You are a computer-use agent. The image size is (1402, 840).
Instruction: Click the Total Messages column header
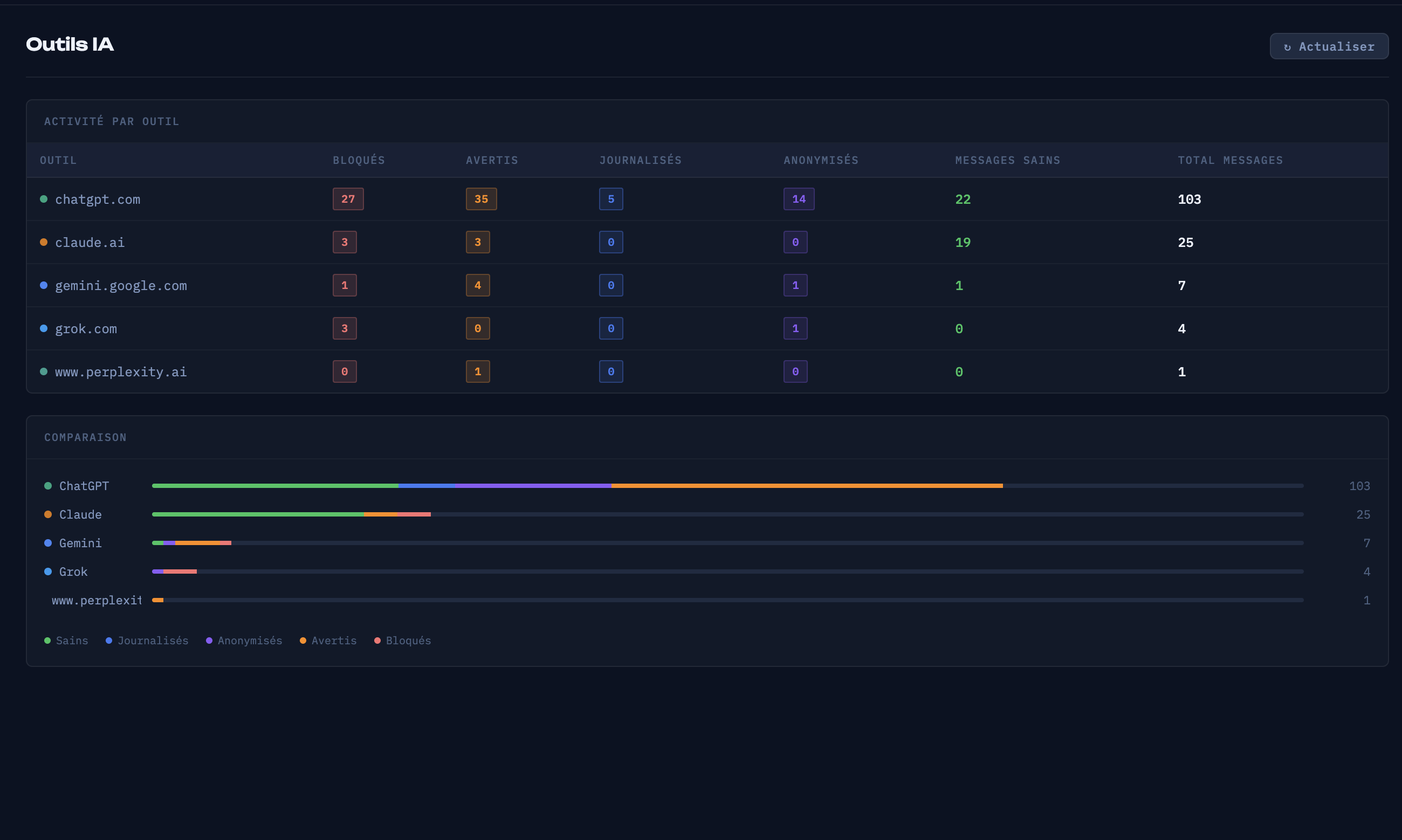pyautogui.click(x=1230, y=160)
